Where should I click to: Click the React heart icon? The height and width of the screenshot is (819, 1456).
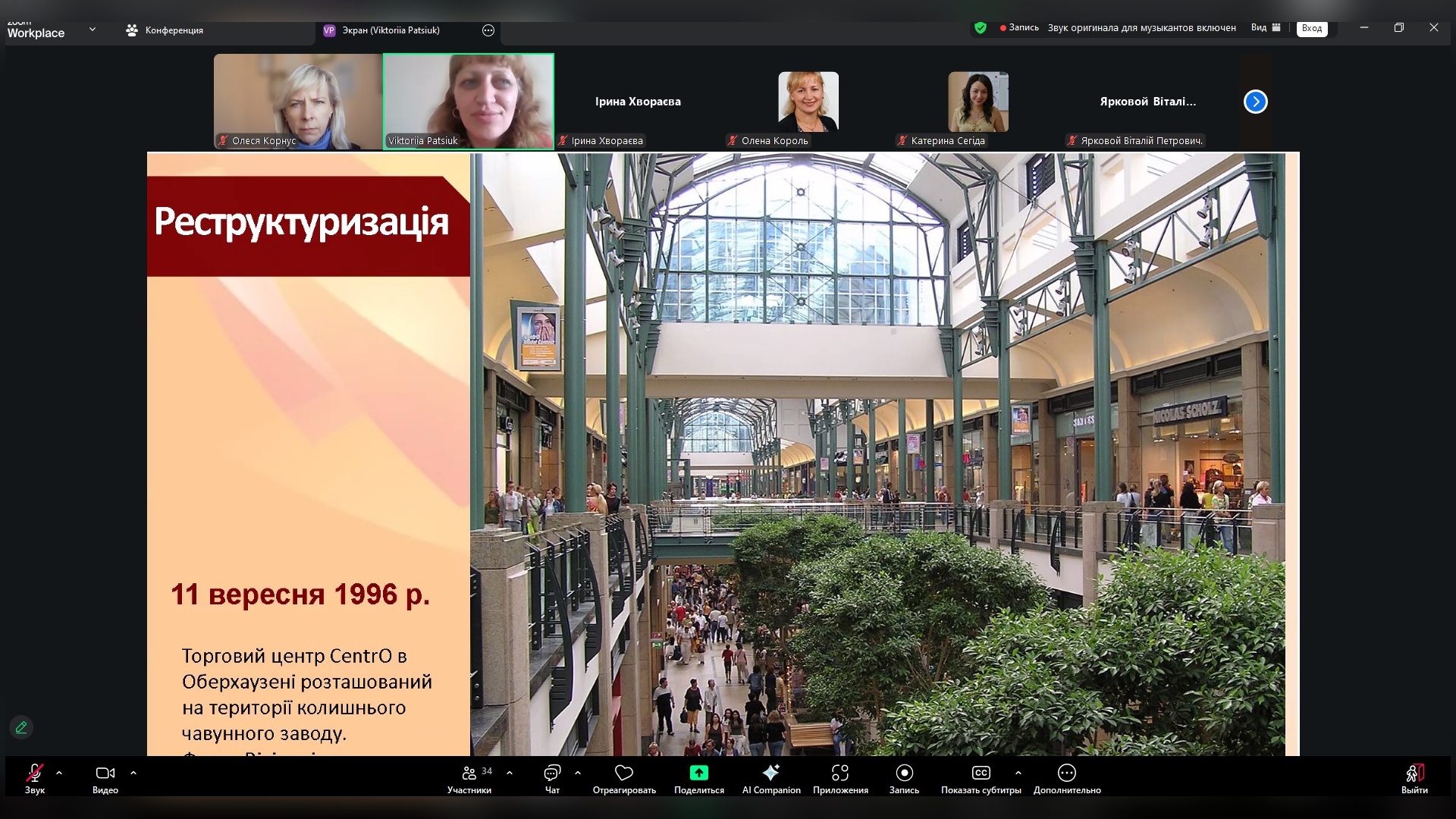(x=623, y=773)
